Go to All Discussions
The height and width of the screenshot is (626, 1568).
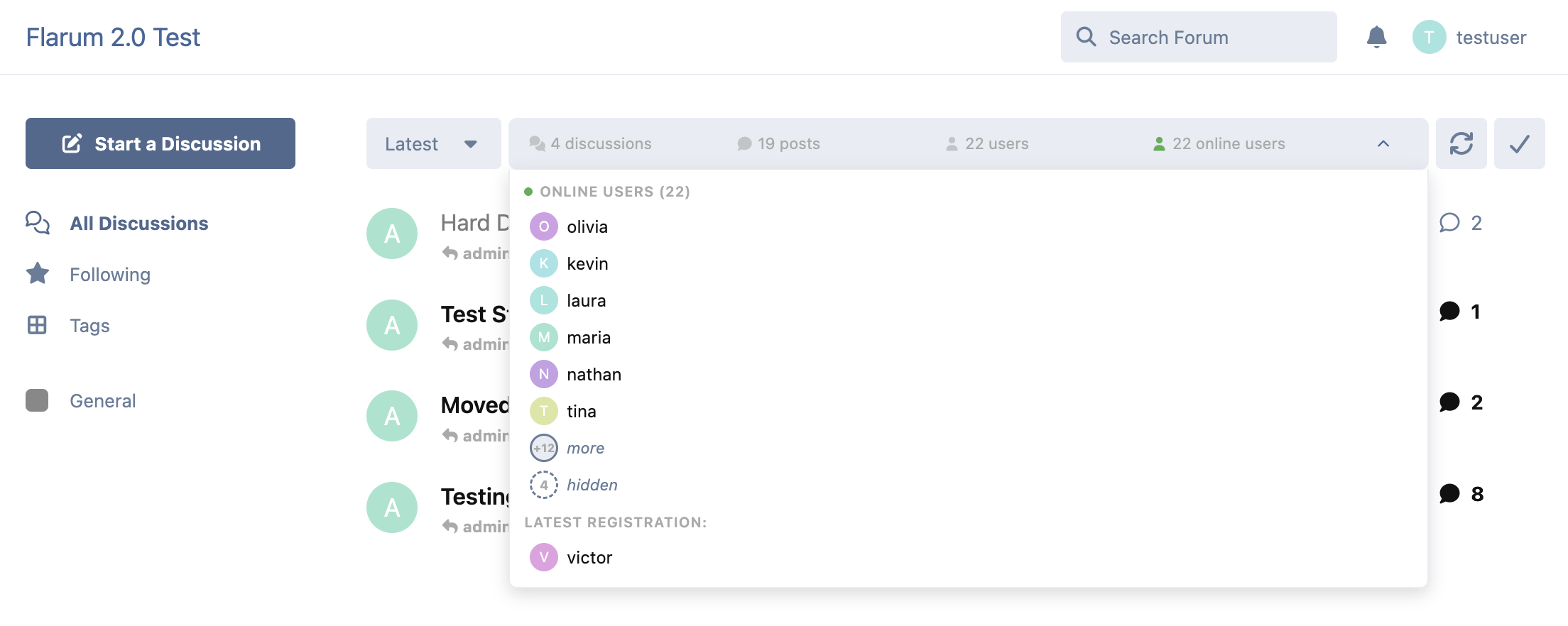coord(138,224)
